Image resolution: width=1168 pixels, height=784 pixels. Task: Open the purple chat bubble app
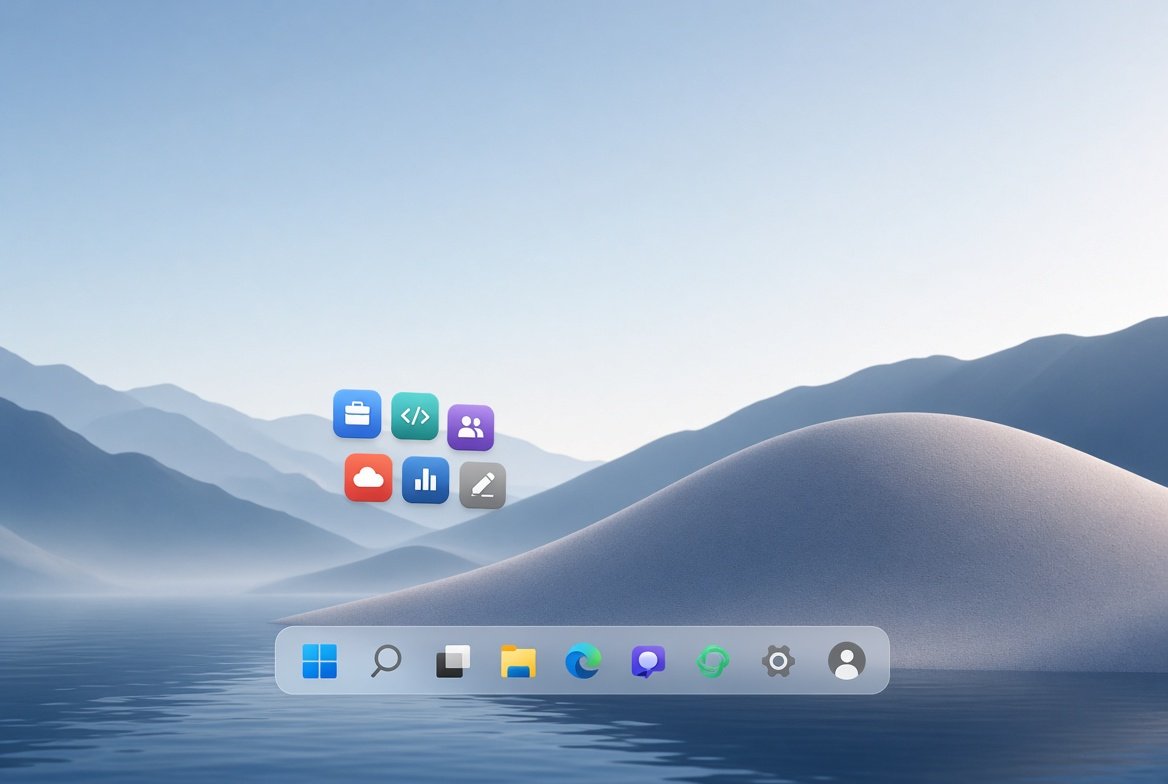coord(648,662)
